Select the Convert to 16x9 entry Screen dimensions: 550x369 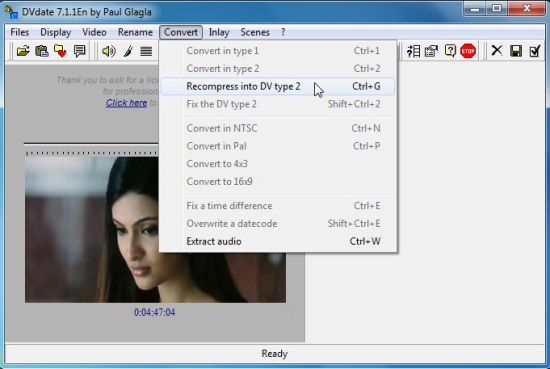[x=278, y=182]
